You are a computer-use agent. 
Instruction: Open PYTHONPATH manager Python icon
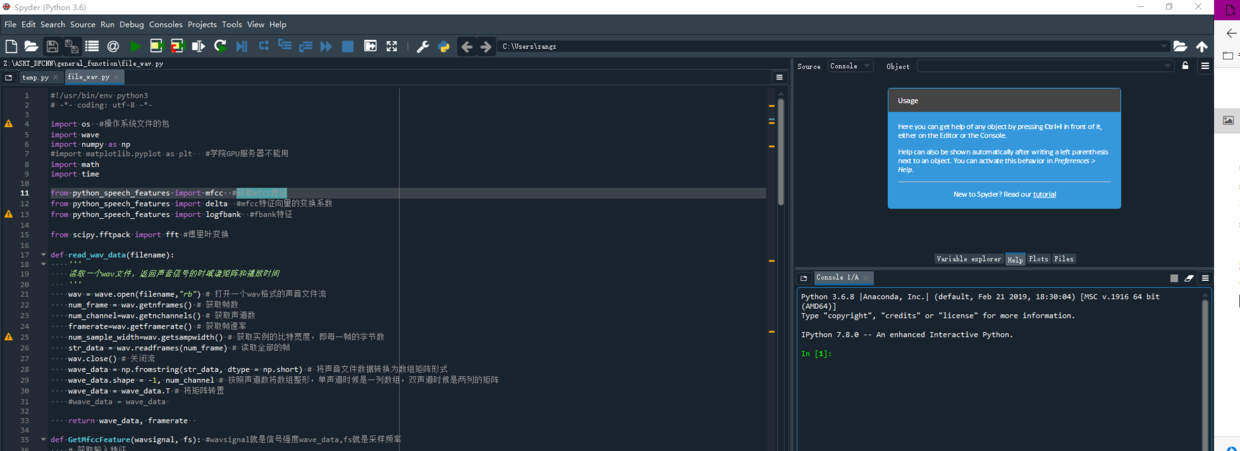444,46
